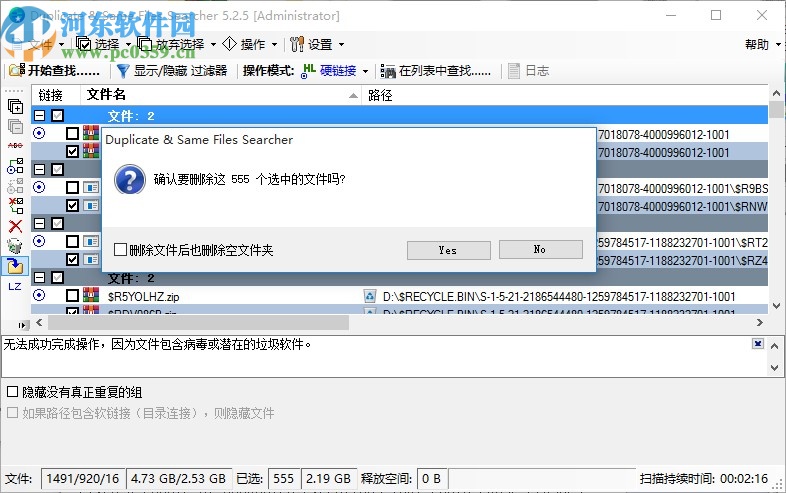Collapse the group holding the \$RT2 row
This screenshot has width=786, height=493.
point(40,223)
